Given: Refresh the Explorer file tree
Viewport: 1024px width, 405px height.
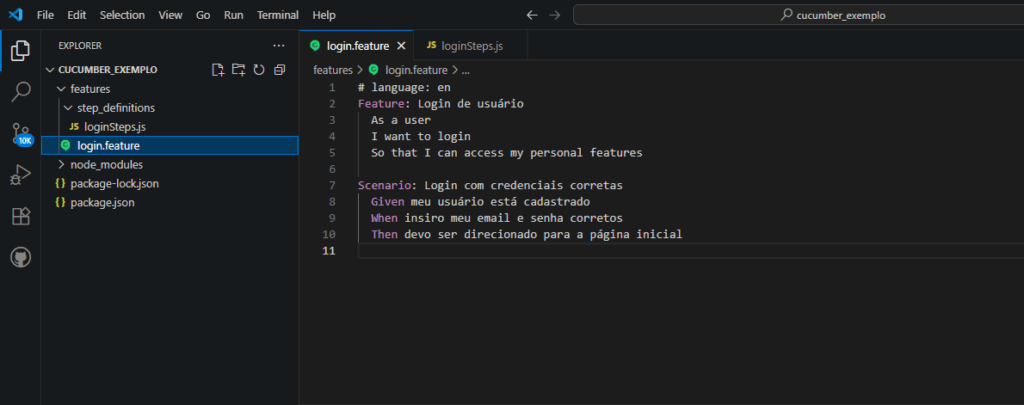Looking at the screenshot, I should tap(259, 70).
